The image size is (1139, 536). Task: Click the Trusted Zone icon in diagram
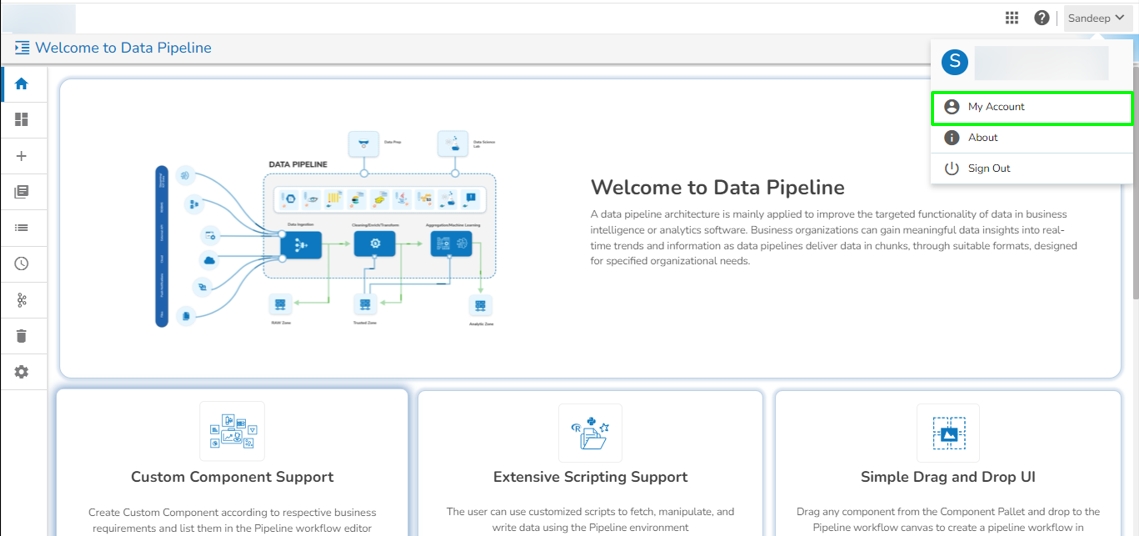365,304
